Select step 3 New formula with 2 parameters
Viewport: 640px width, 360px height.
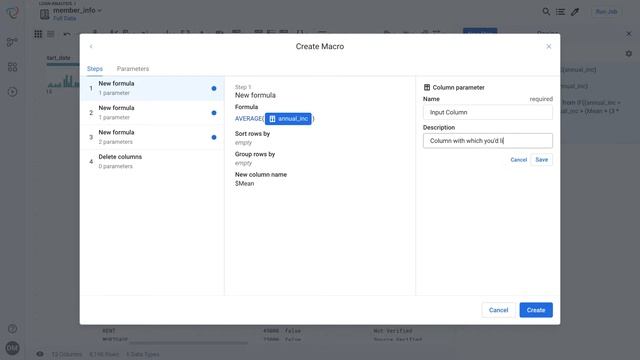[x=152, y=137]
